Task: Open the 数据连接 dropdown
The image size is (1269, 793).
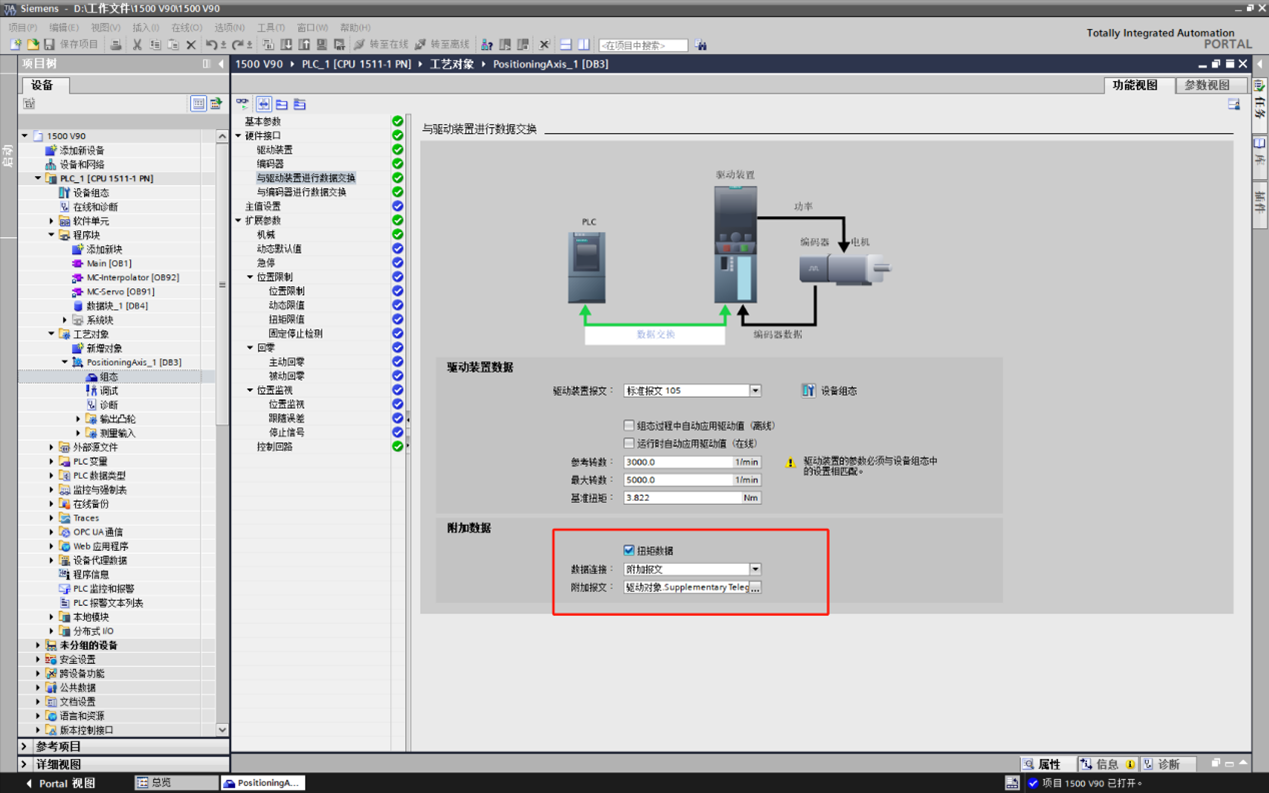Action: [755, 569]
